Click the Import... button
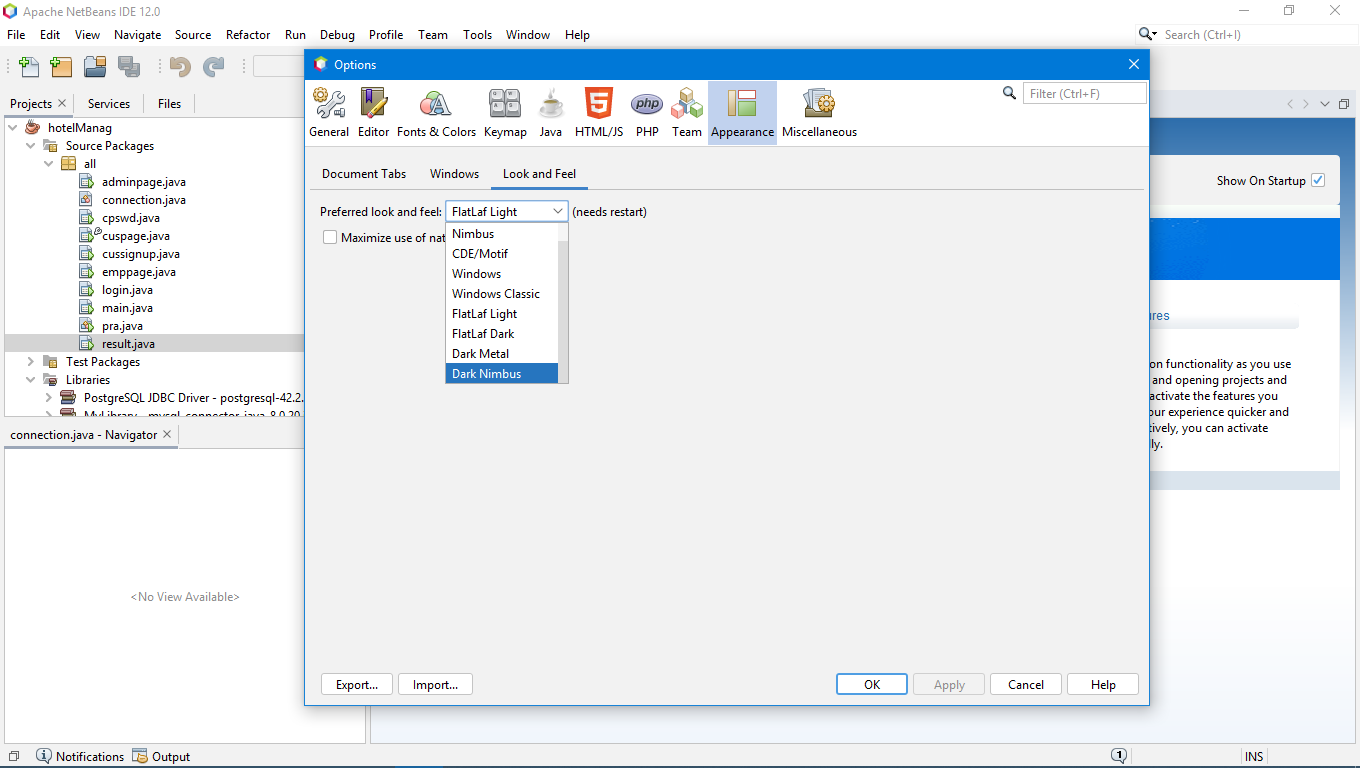Viewport: 1360px width, 768px height. pos(436,685)
